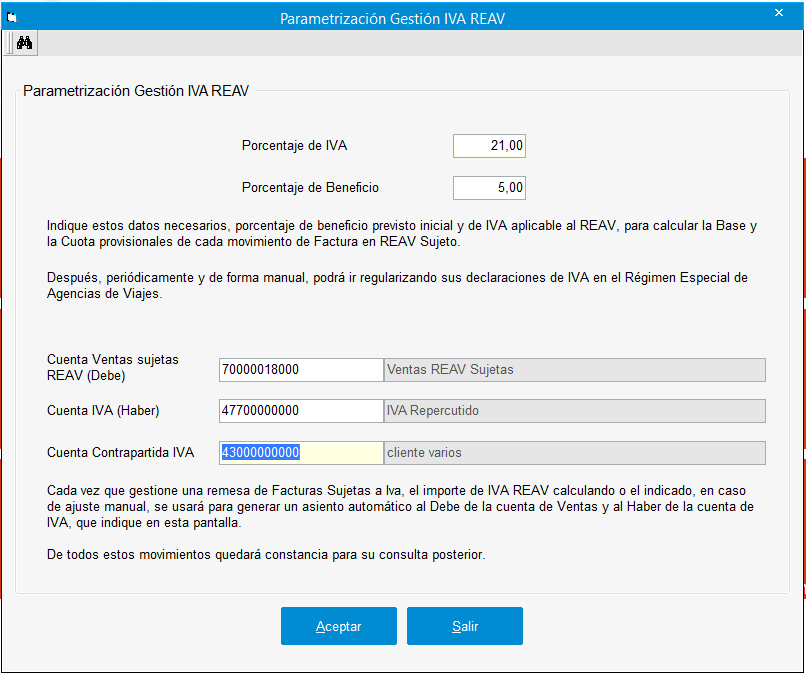The image size is (806, 674).
Task: Click the window title bar text
Action: pyautogui.click(x=399, y=18)
